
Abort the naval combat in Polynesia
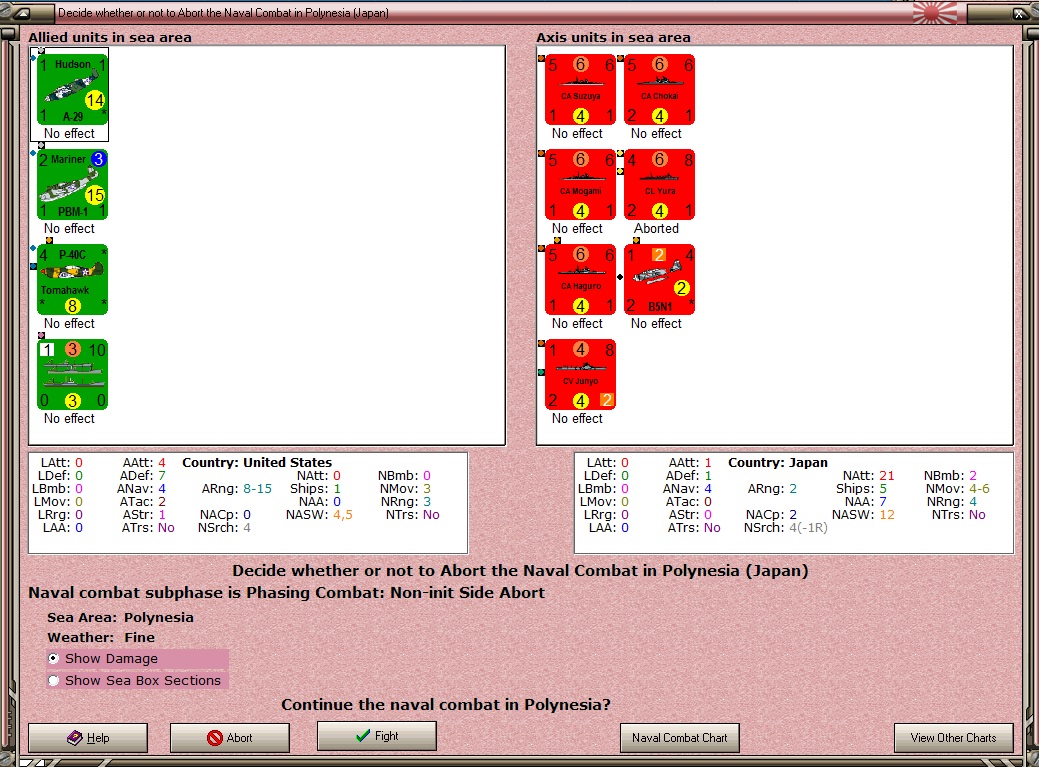click(230, 738)
